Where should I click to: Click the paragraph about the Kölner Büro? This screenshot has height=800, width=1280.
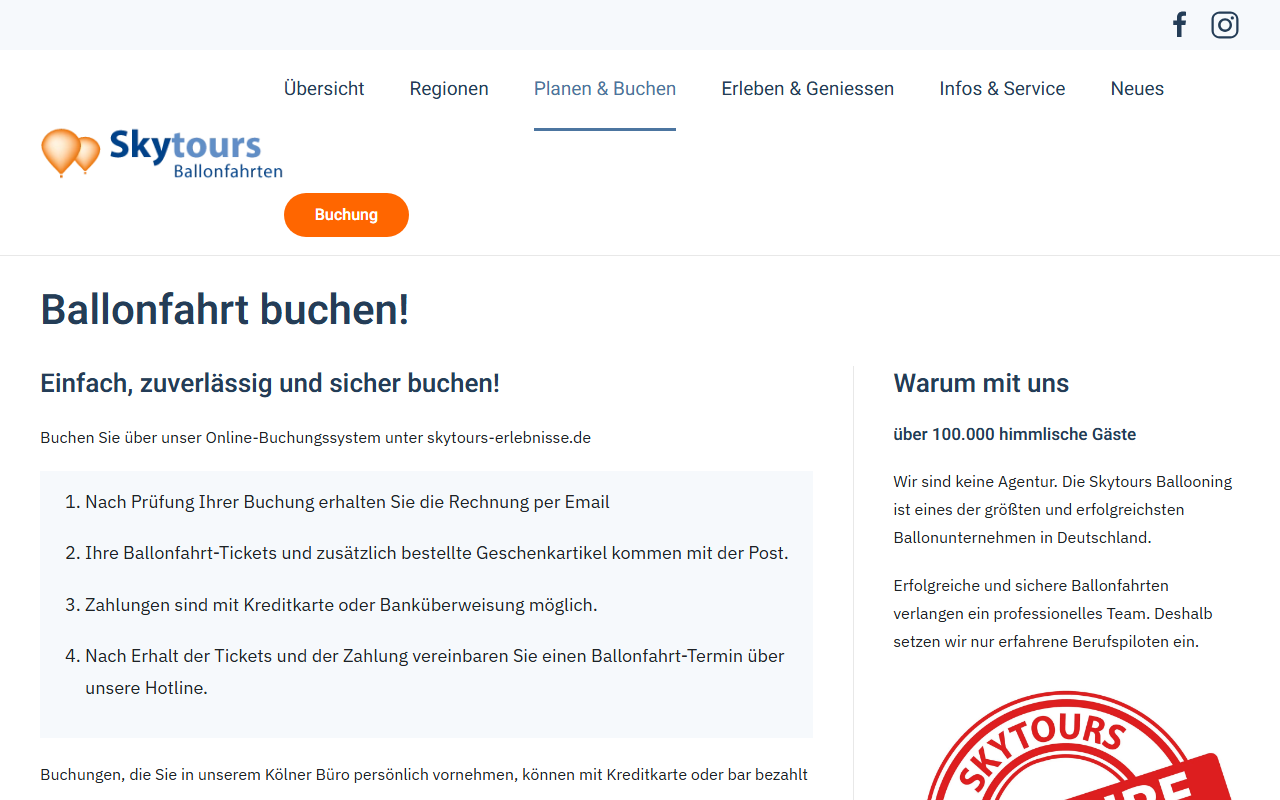[424, 775]
